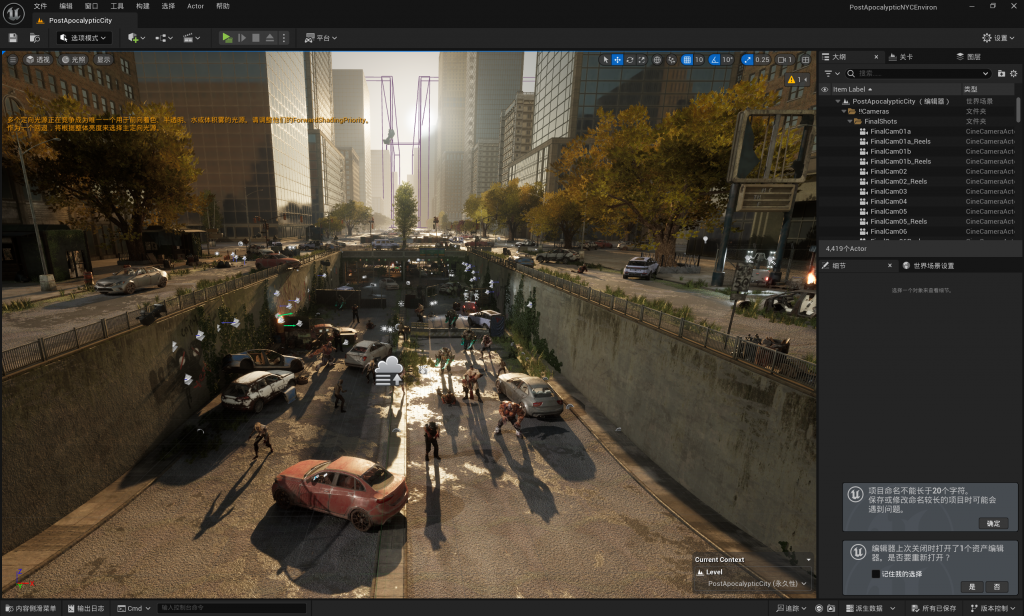The width and height of the screenshot is (1024, 616).
Task: Open play options three-dot menu
Action: (283, 38)
